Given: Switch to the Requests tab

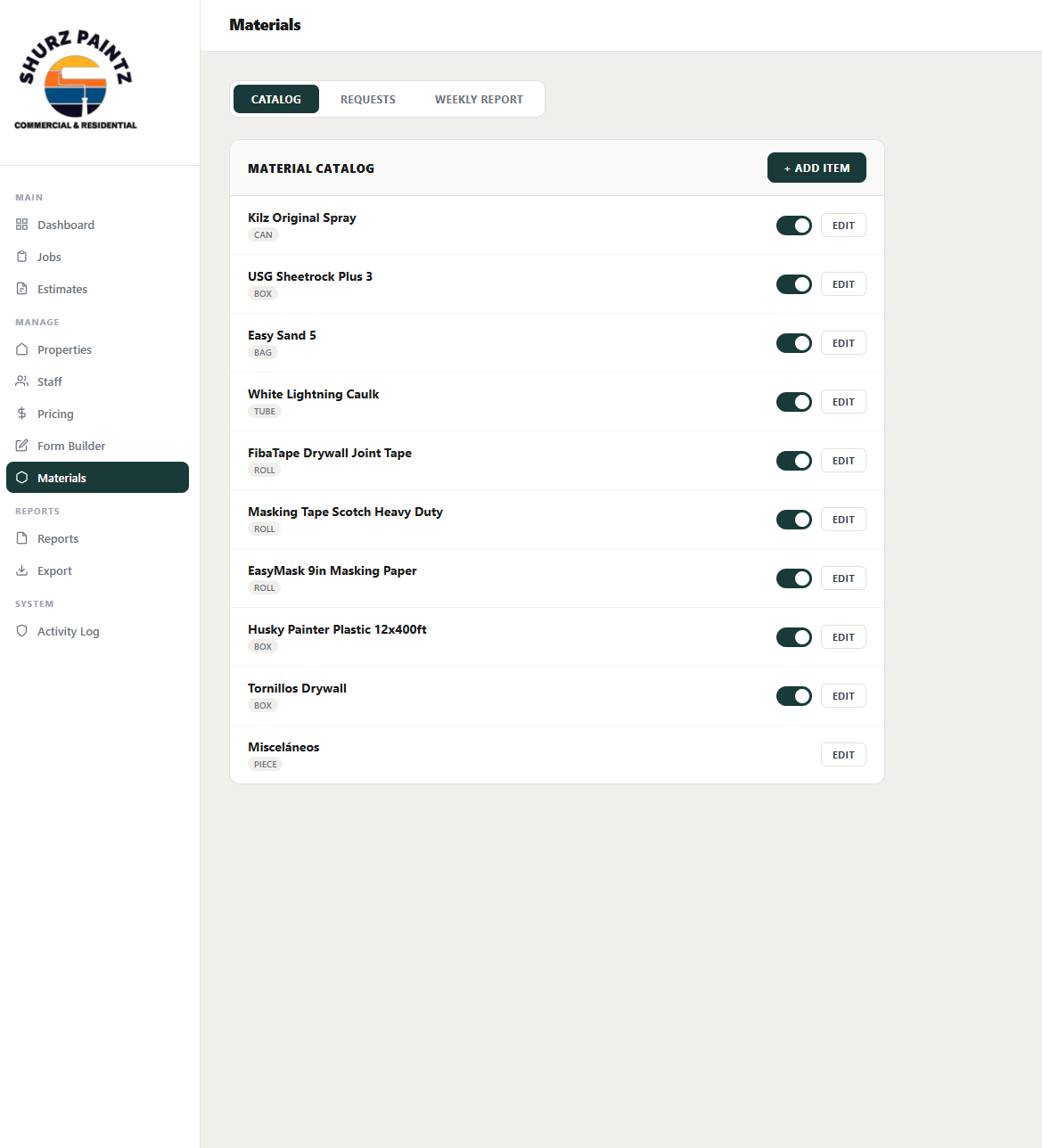Looking at the screenshot, I should 368,99.
